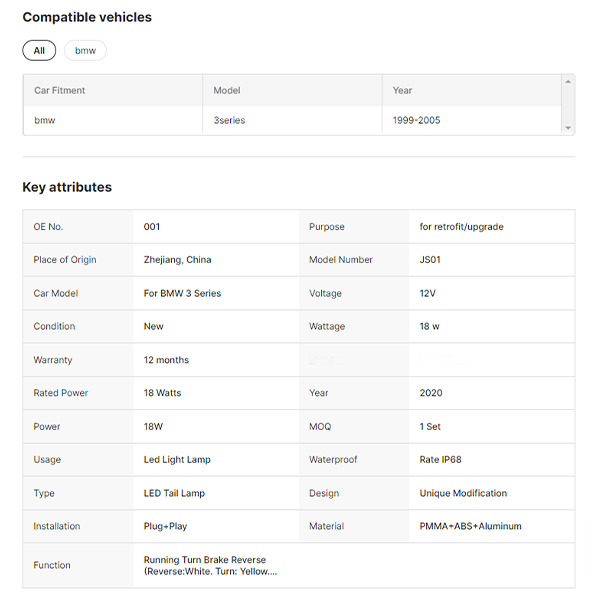Click the 1999-2005 year cell
This screenshot has width=600, height=600.
(x=416, y=120)
